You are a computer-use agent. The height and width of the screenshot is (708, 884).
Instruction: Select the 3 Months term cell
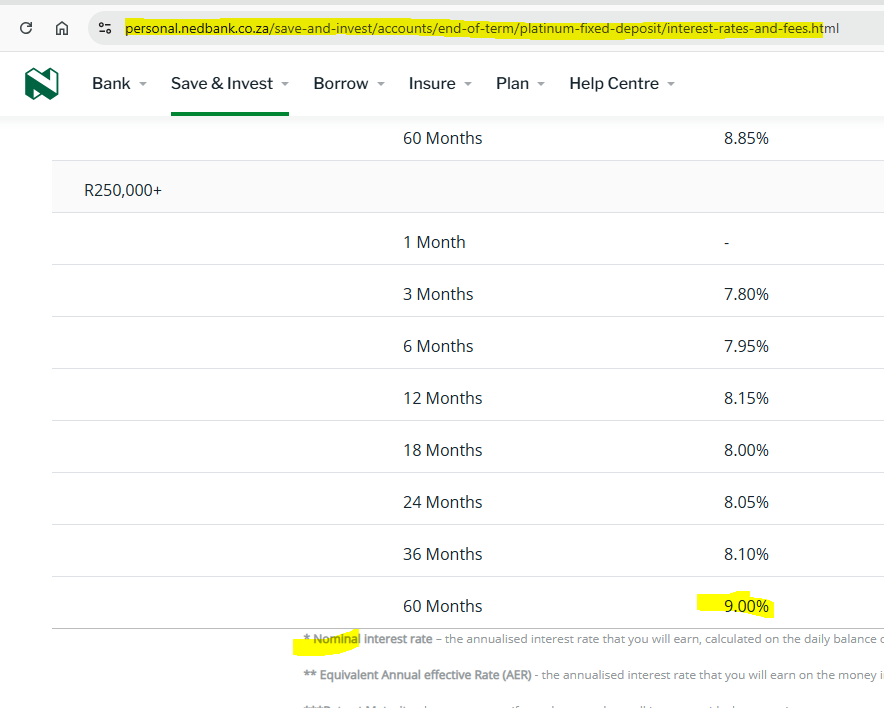438,294
